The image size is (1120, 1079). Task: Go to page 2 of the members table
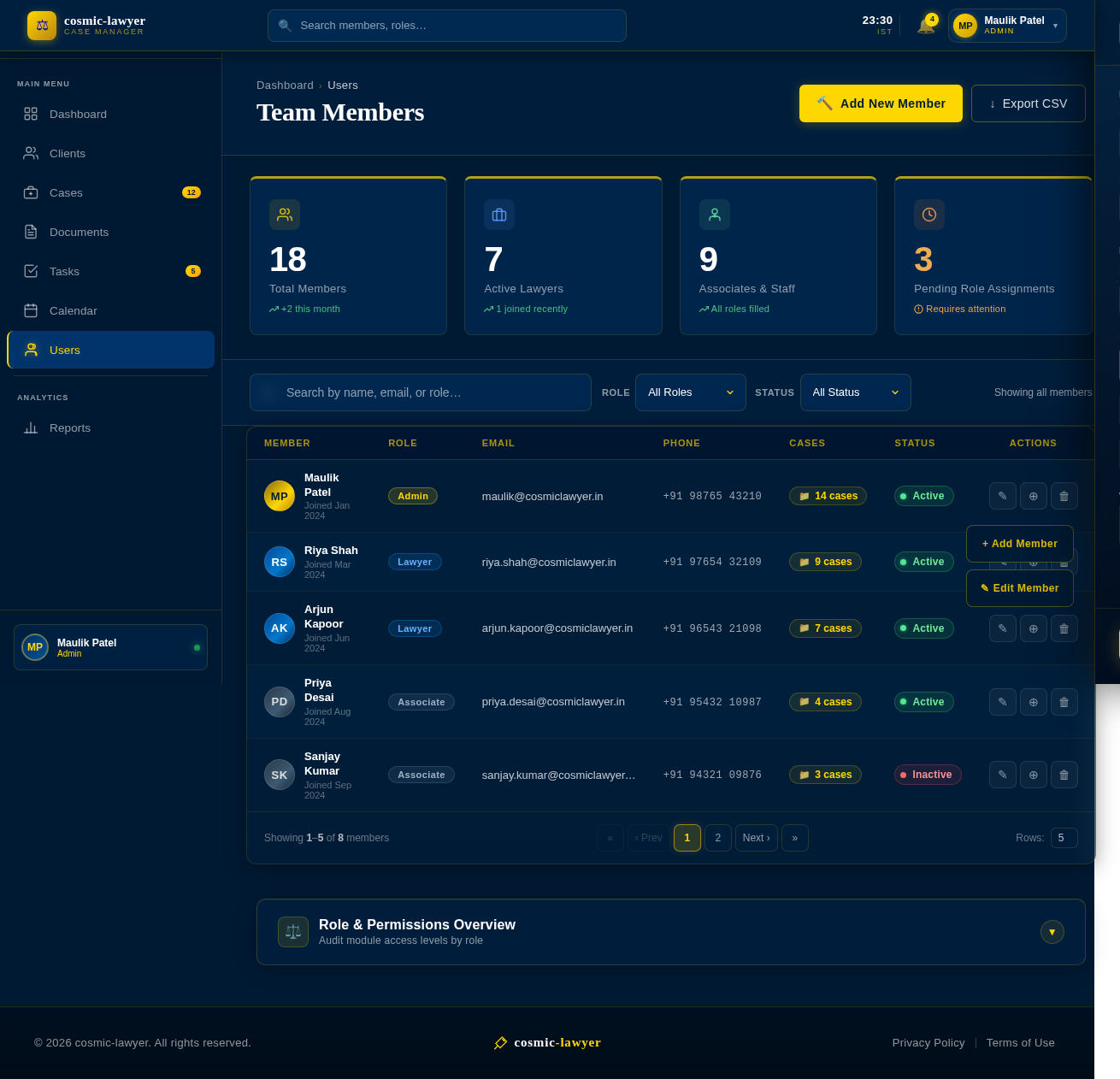(x=718, y=838)
